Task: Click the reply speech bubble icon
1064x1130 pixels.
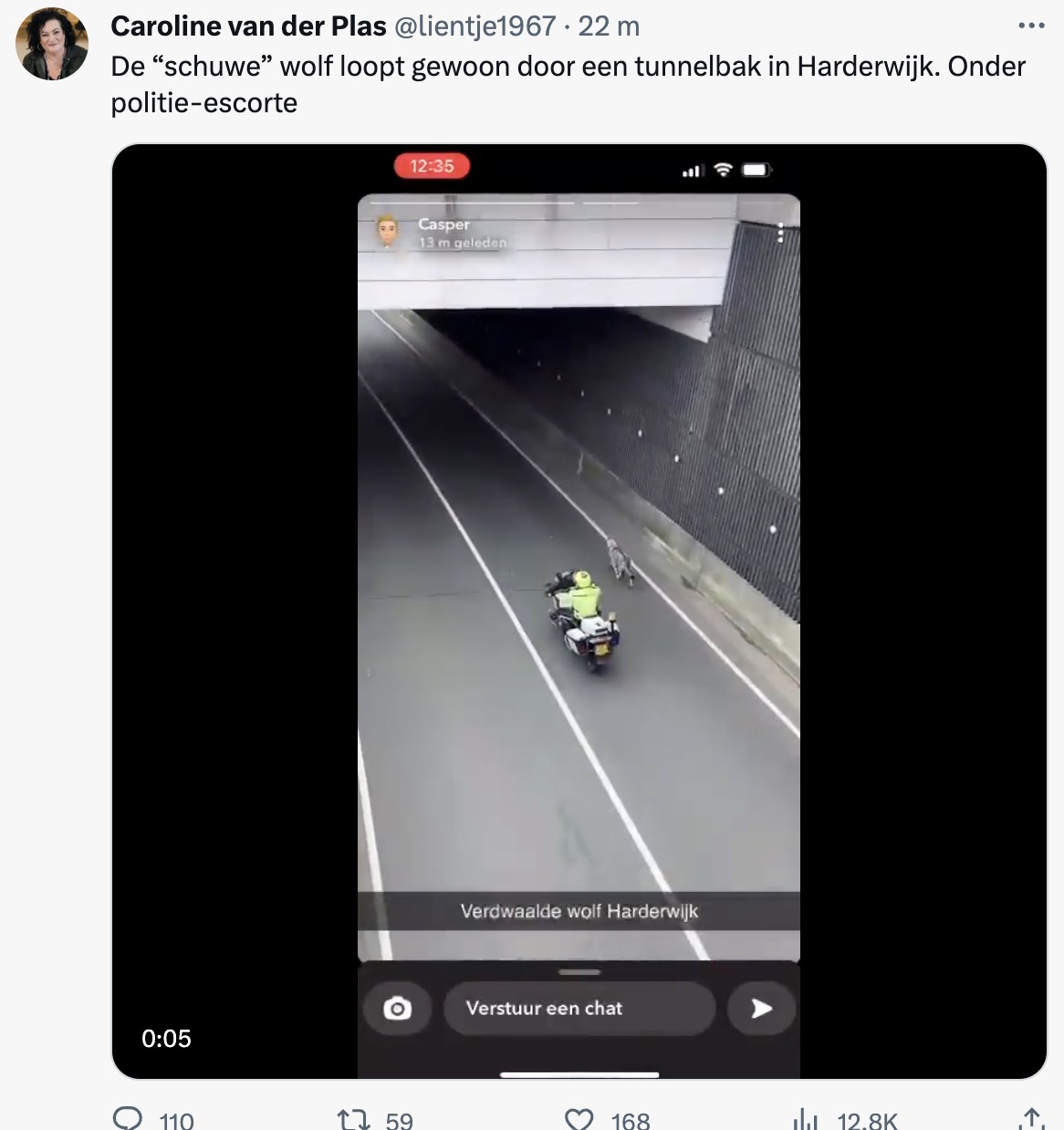Action: coord(128,1119)
